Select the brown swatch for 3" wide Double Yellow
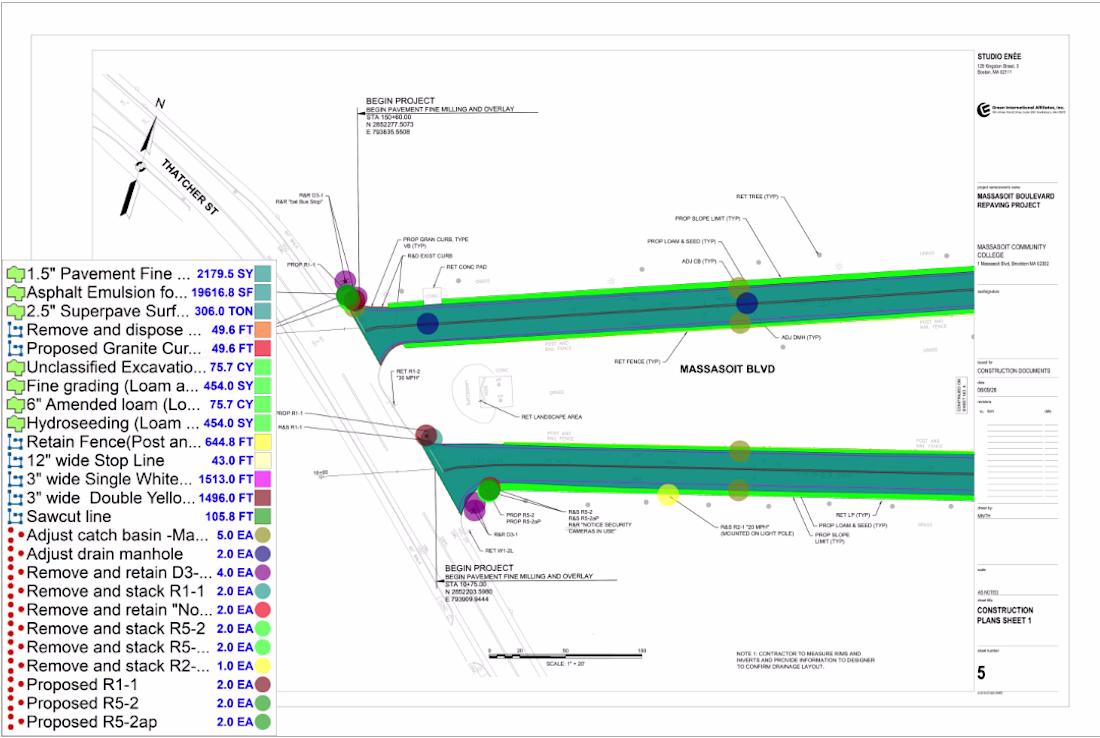This screenshot has width=1100, height=738. (263, 498)
